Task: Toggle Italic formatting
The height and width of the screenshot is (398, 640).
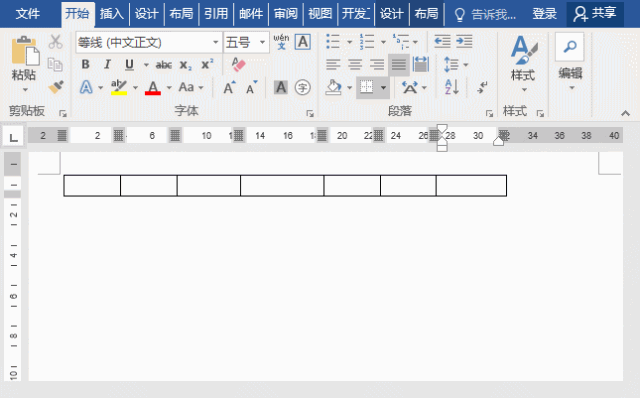Action: [x=107, y=64]
